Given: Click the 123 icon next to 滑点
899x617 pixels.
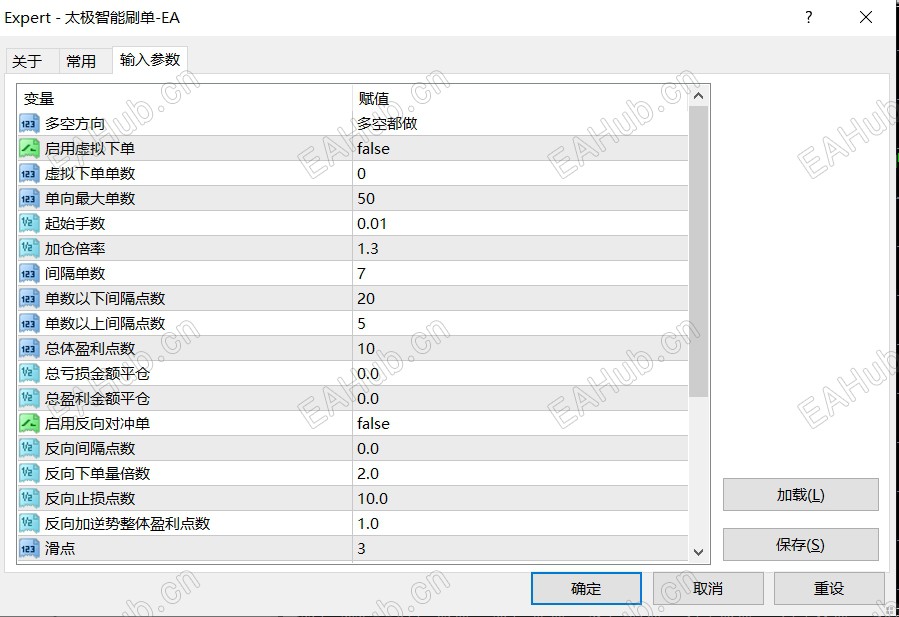Looking at the screenshot, I should (x=27, y=548).
